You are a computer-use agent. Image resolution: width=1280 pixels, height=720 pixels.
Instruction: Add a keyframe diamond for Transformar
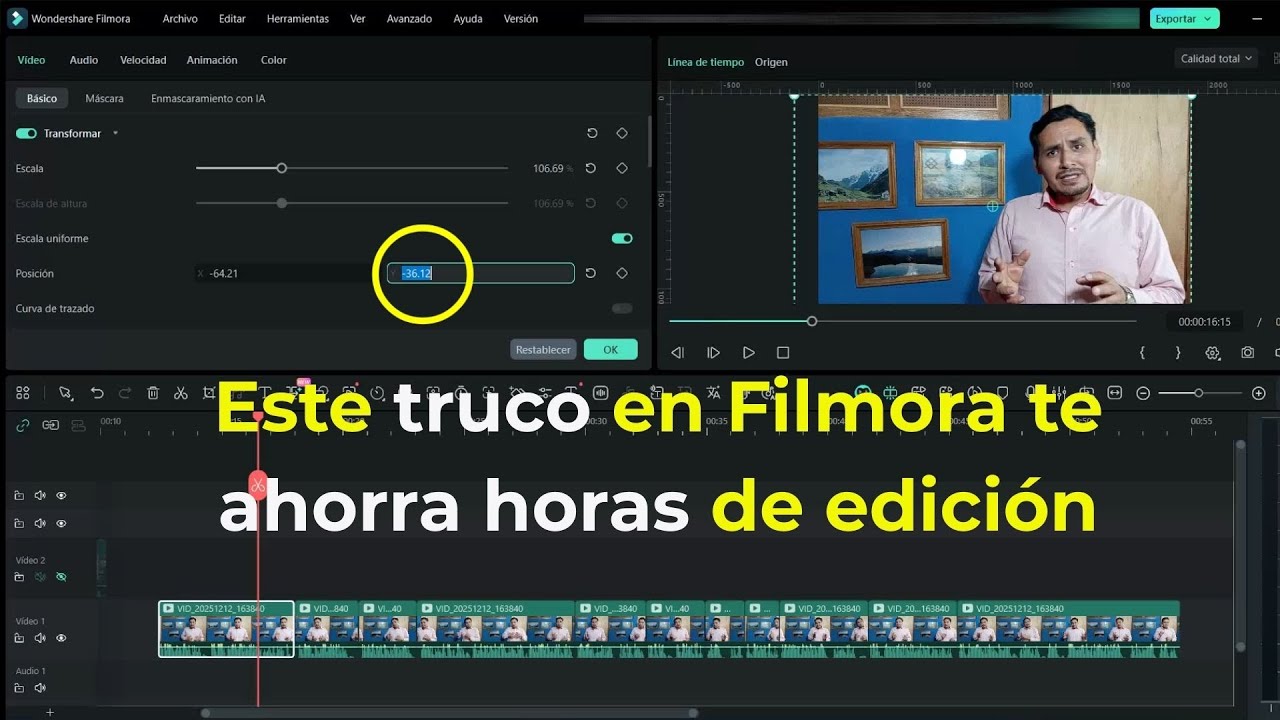622,133
